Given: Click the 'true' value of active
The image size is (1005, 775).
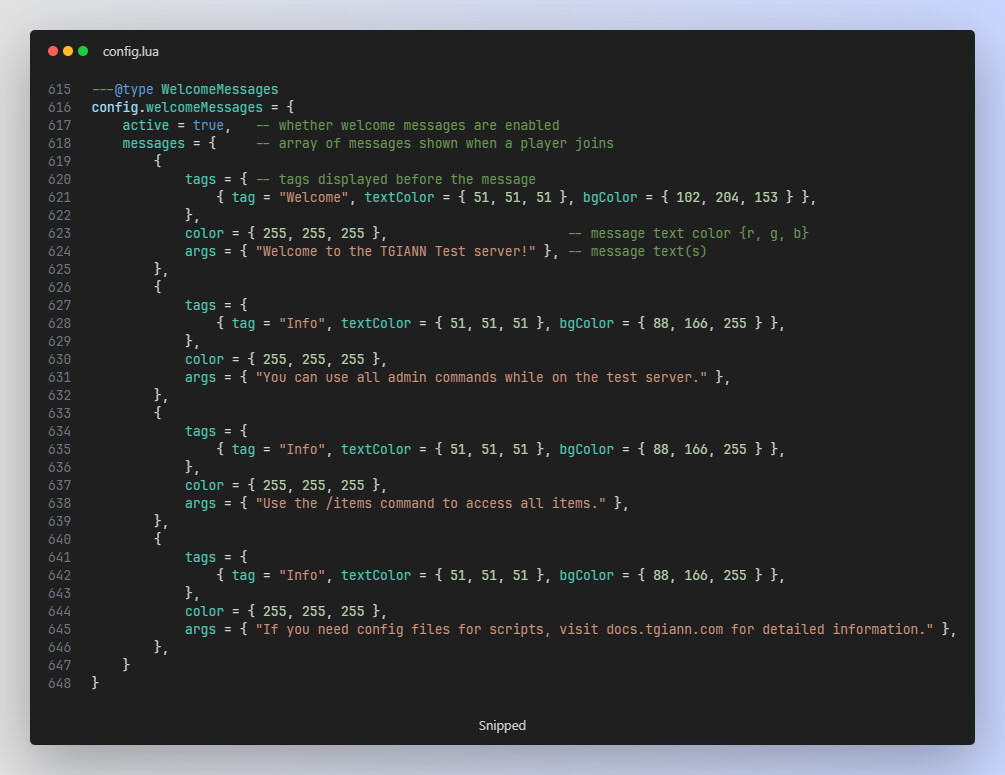Looking at the screenshot, I should click(208, 125).
